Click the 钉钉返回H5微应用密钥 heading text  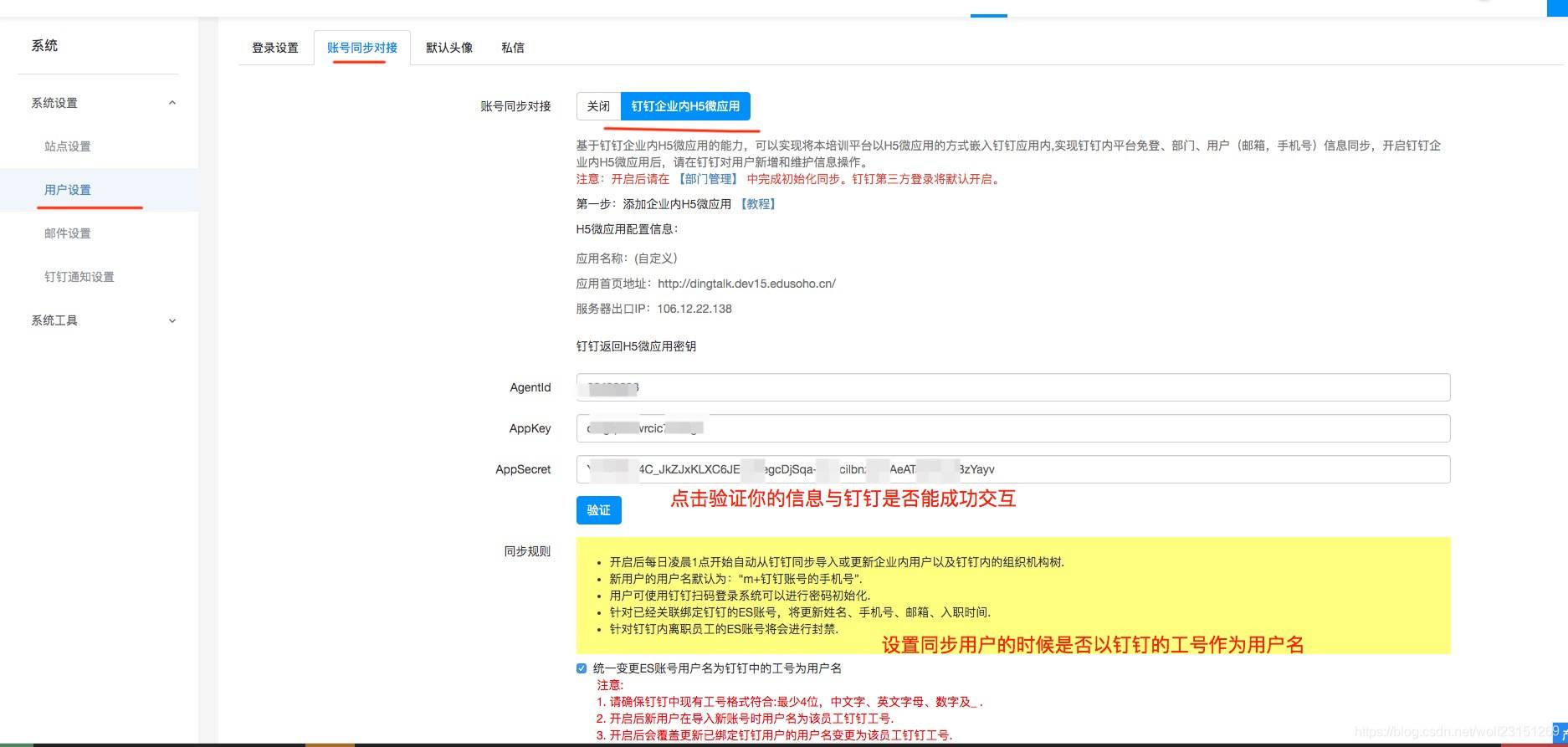(x=636, y=346)
